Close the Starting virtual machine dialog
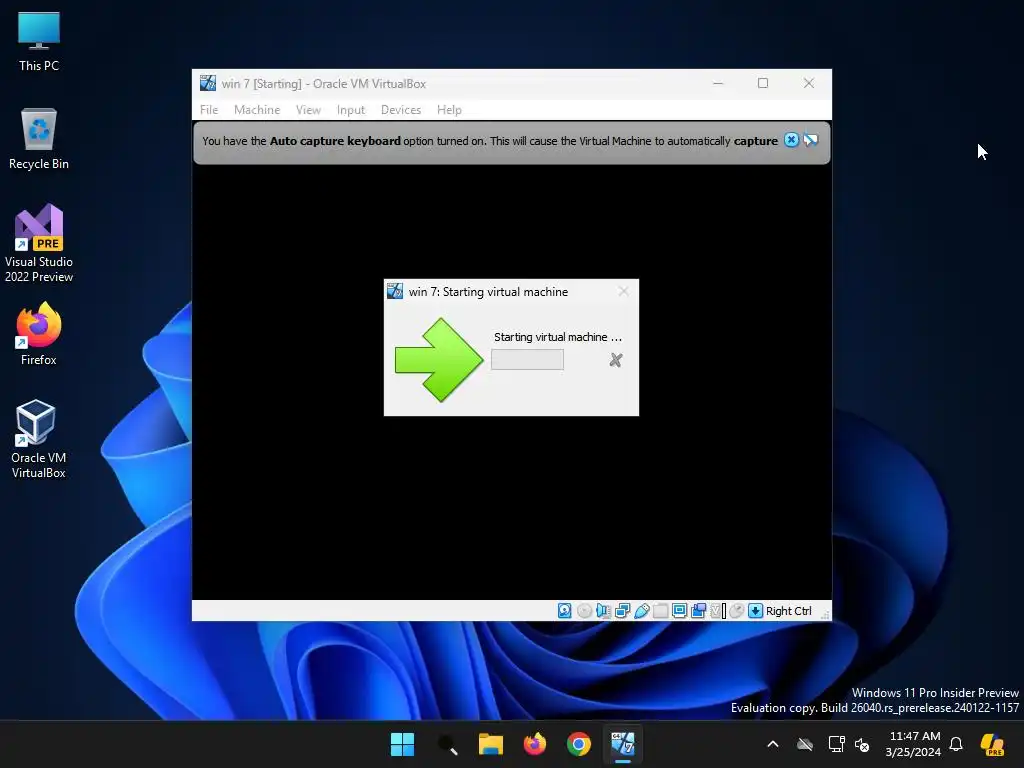The height and width of the screenshot is (768, 1024). [x=623, y=291]
